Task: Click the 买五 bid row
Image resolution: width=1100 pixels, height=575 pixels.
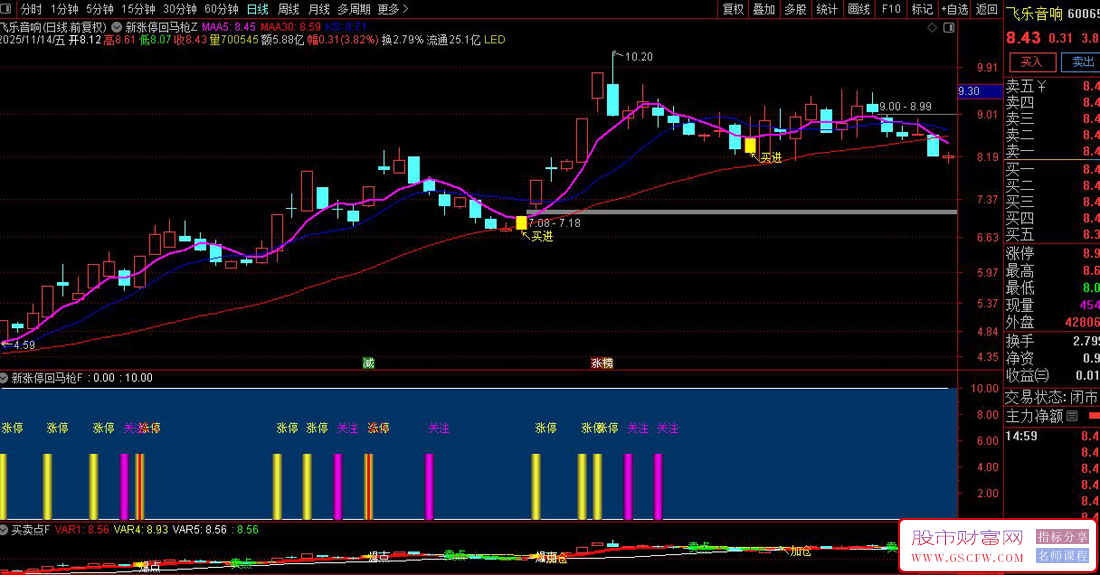Action: tap(1052, 234)
